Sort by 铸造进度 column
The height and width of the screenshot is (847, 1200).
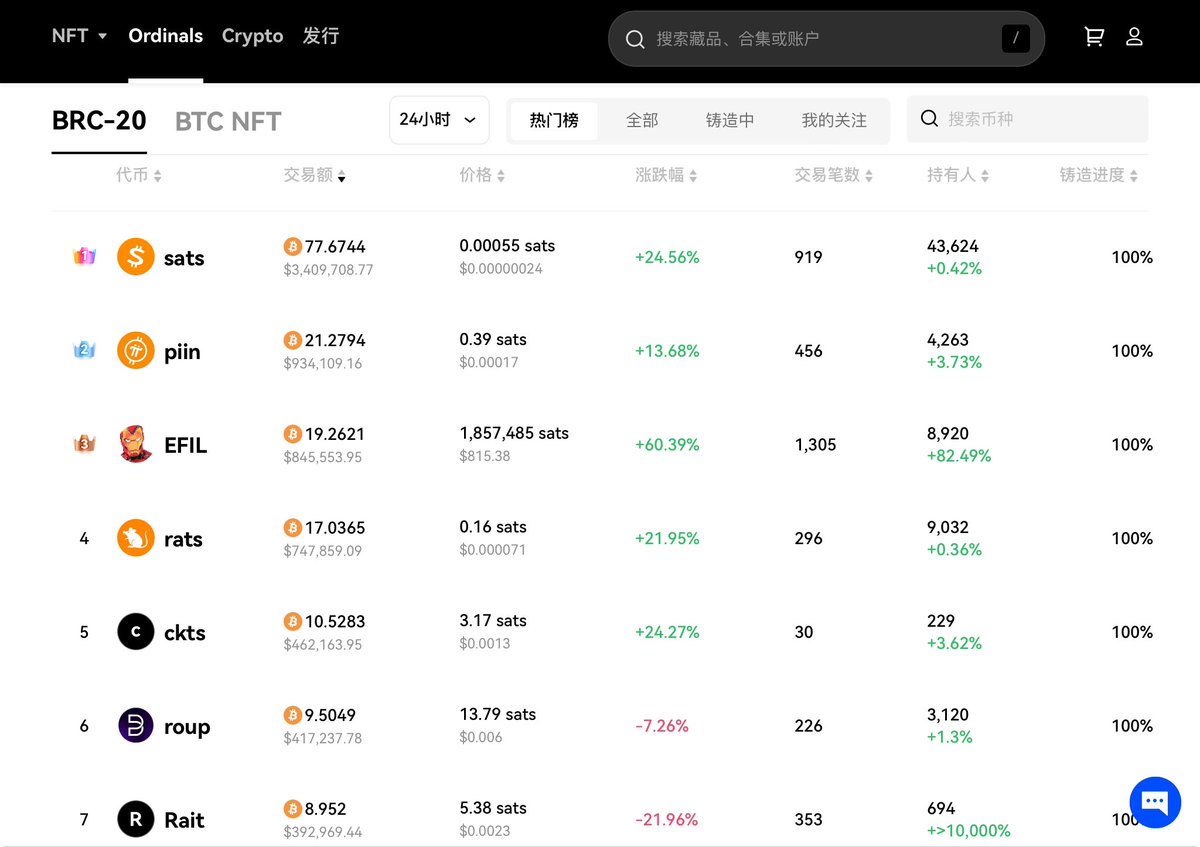1099,175
